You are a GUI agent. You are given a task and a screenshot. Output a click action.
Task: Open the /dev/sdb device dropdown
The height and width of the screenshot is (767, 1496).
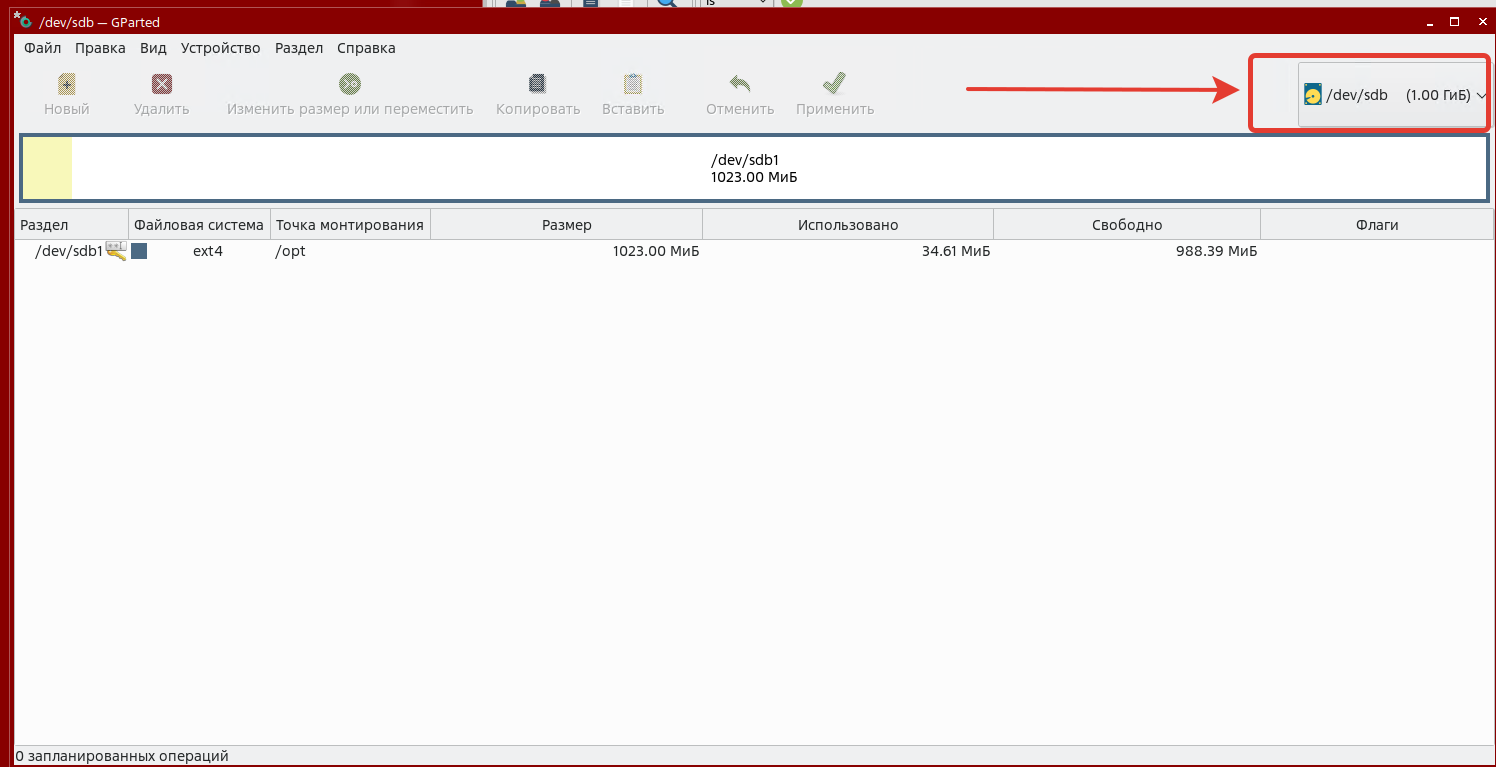[1392, 95]
